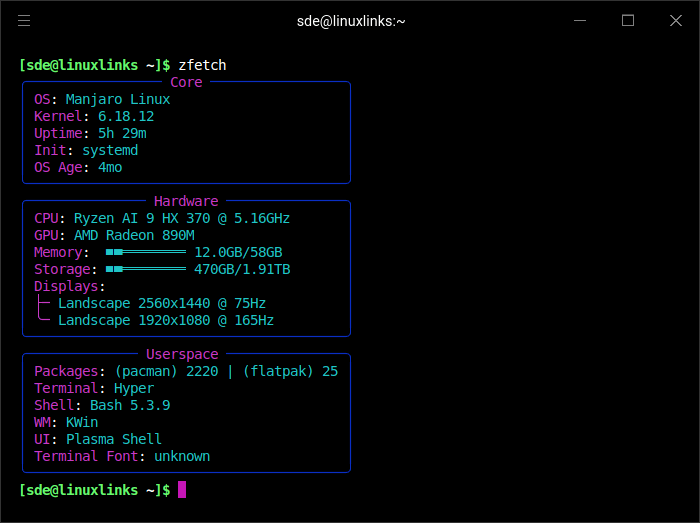Click the window title sde@linuxlinks:~
The height and width of the screenshot is (523, 700).
tap(350, 20)
